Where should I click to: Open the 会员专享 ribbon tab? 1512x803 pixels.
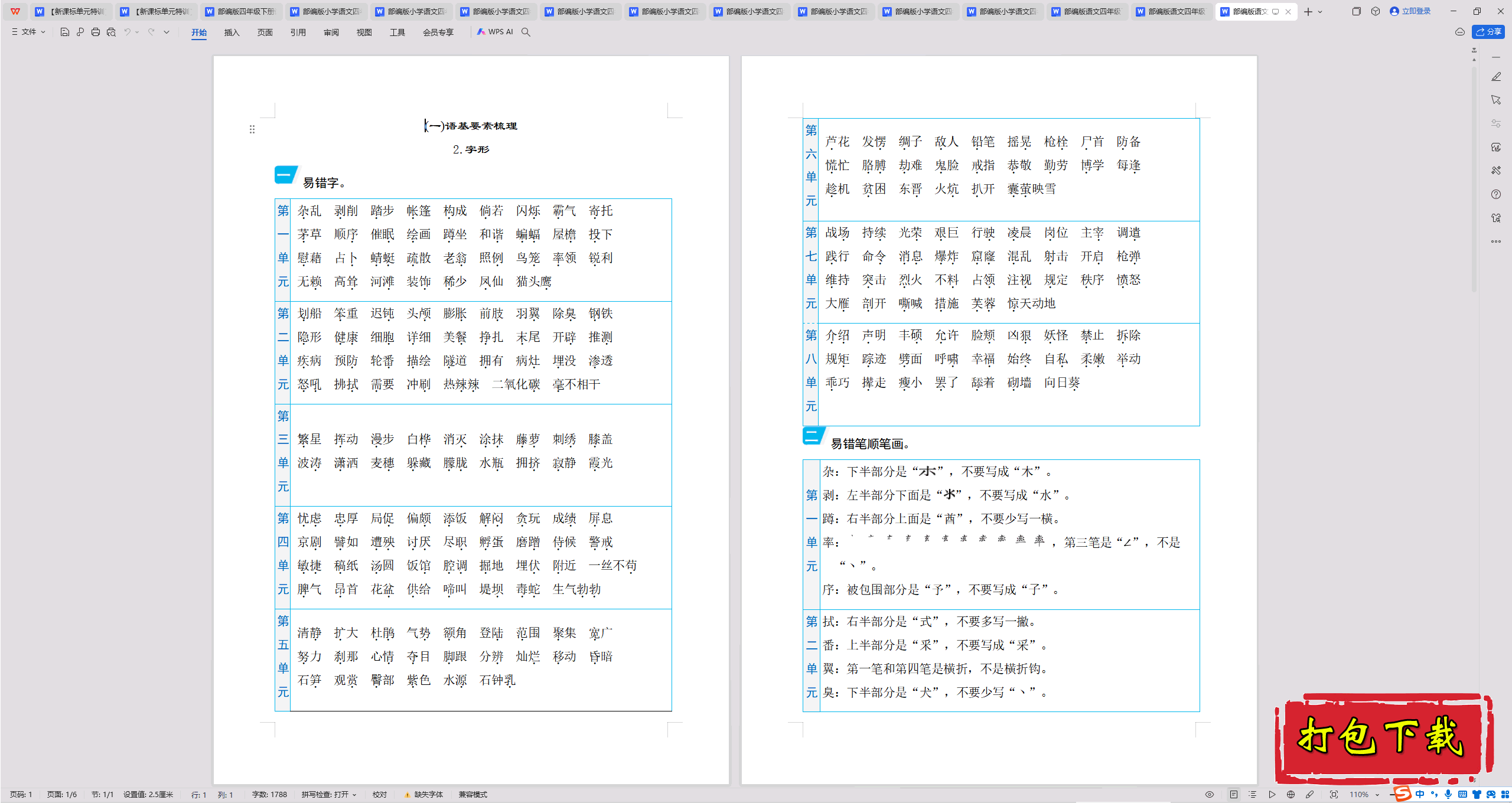point(438,32)
